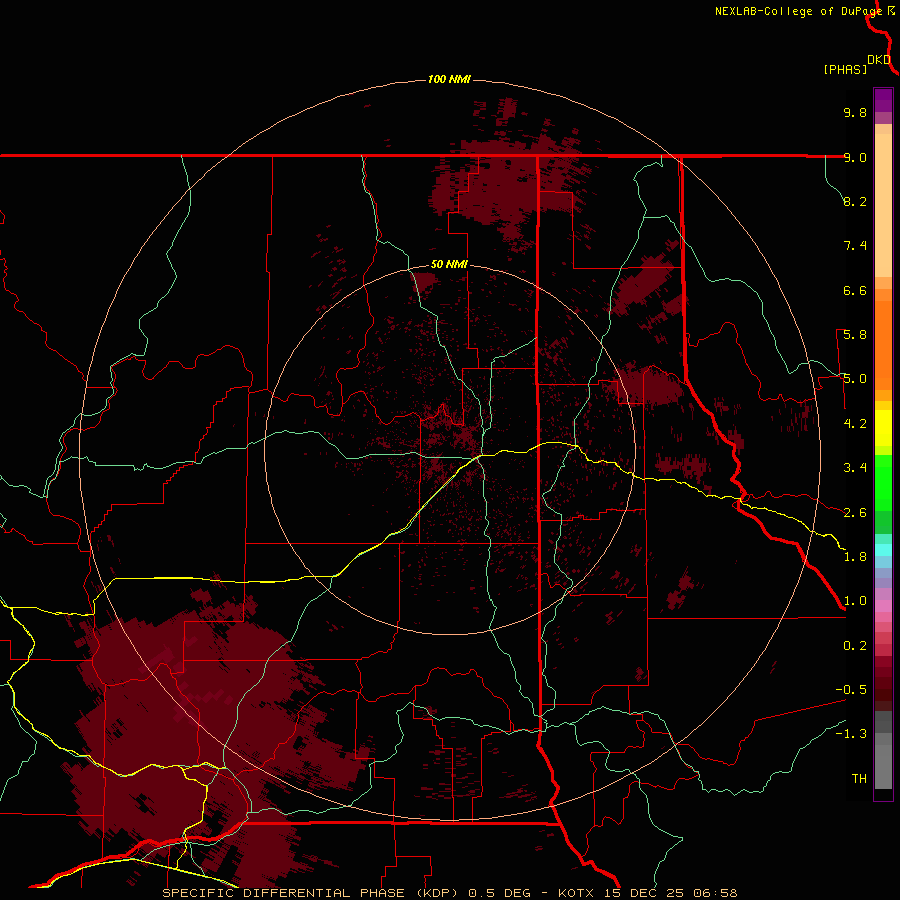This screenshot has height=900, width=900.
Task: Click the 100 NMI range ring label
Action: (449, 79)
